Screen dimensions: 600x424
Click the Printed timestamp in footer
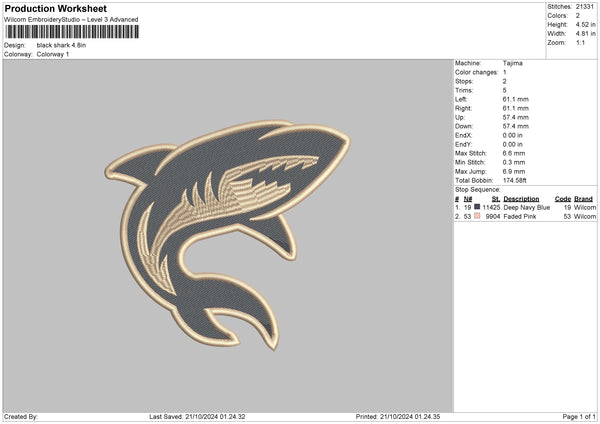click(x=399, y=417)
